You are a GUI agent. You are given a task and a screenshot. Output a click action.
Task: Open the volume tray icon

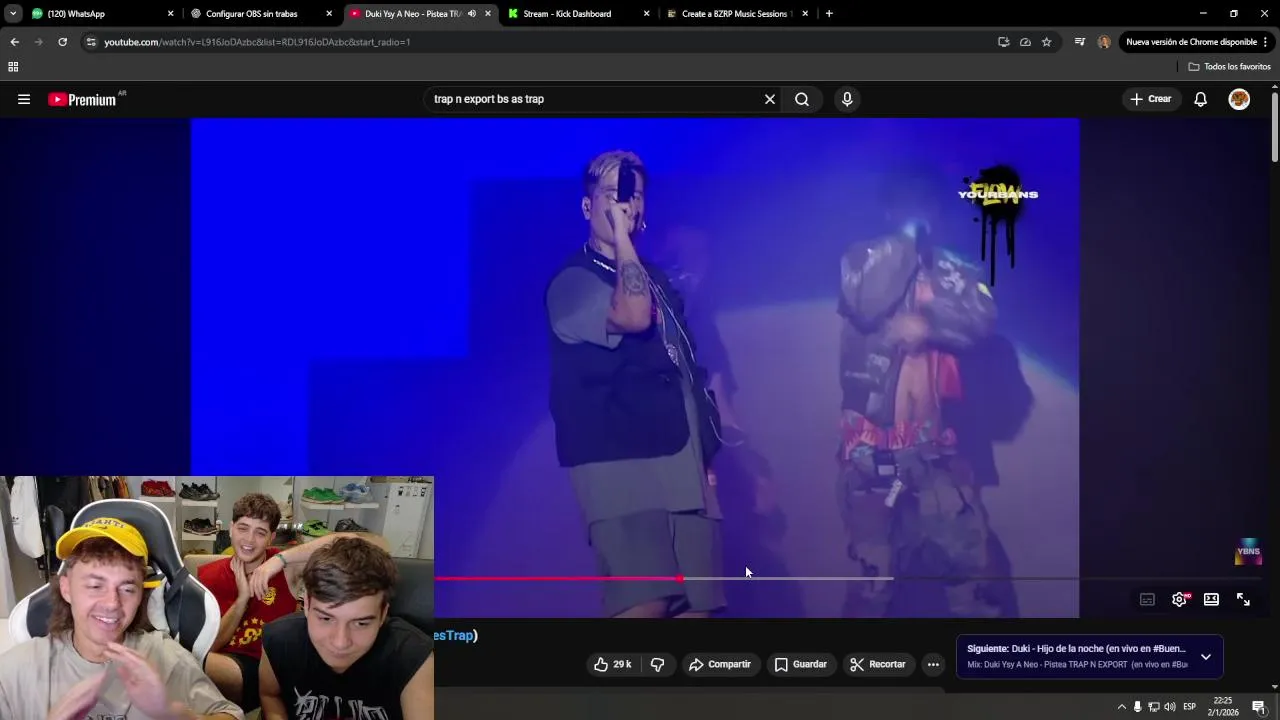coord(1169,707)
